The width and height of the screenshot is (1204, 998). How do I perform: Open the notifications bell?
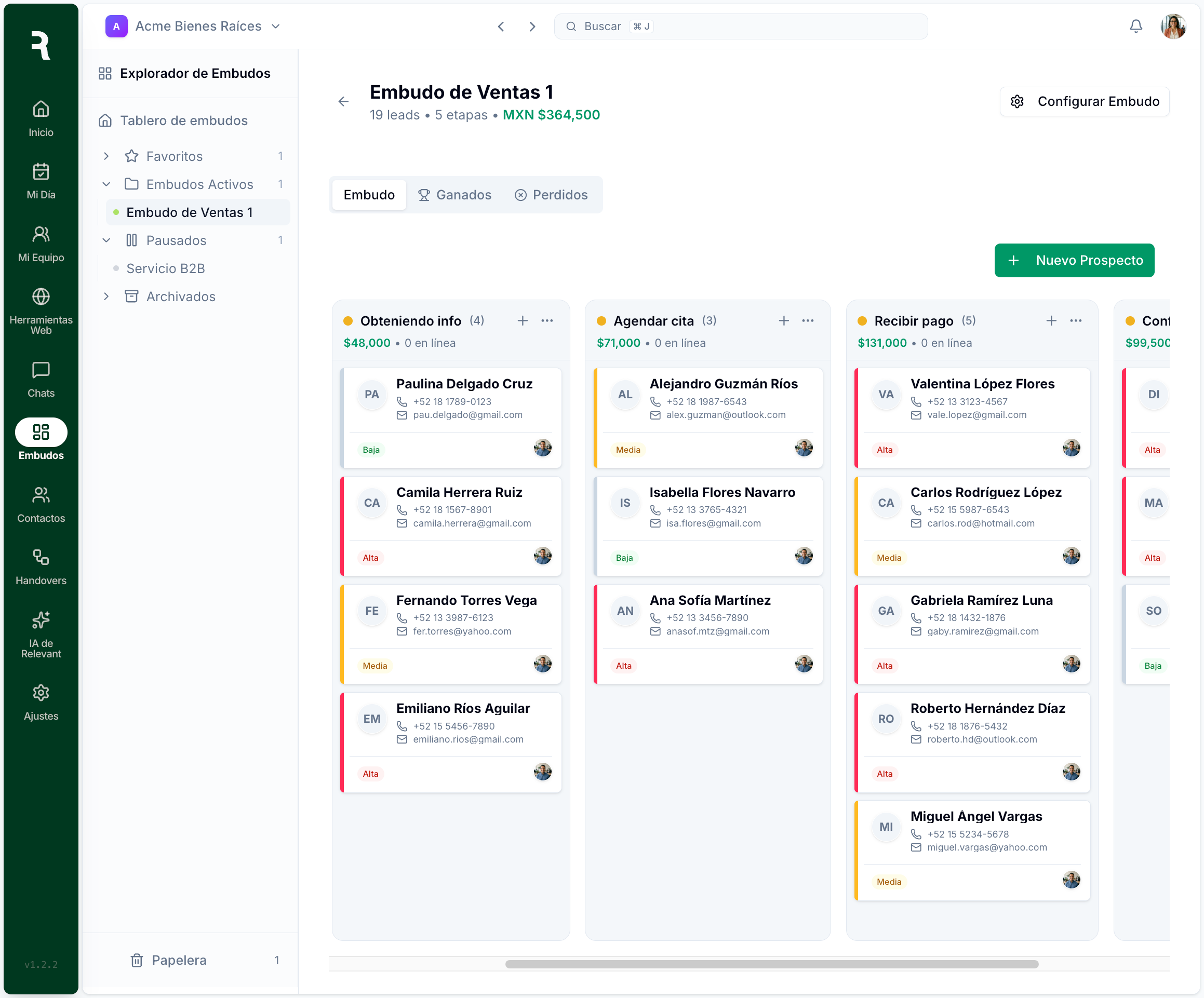1136,26
